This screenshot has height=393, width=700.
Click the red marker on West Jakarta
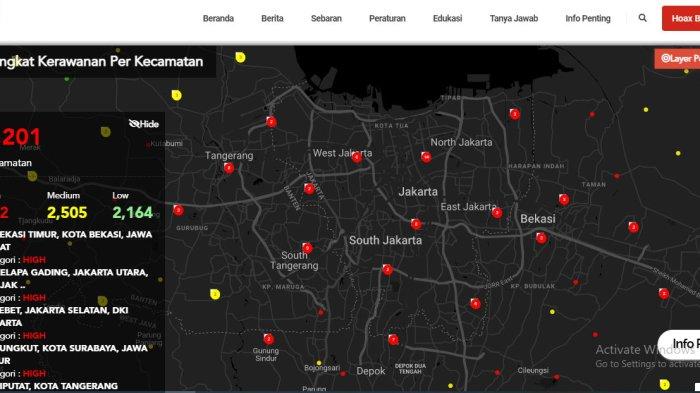point(356,157)
